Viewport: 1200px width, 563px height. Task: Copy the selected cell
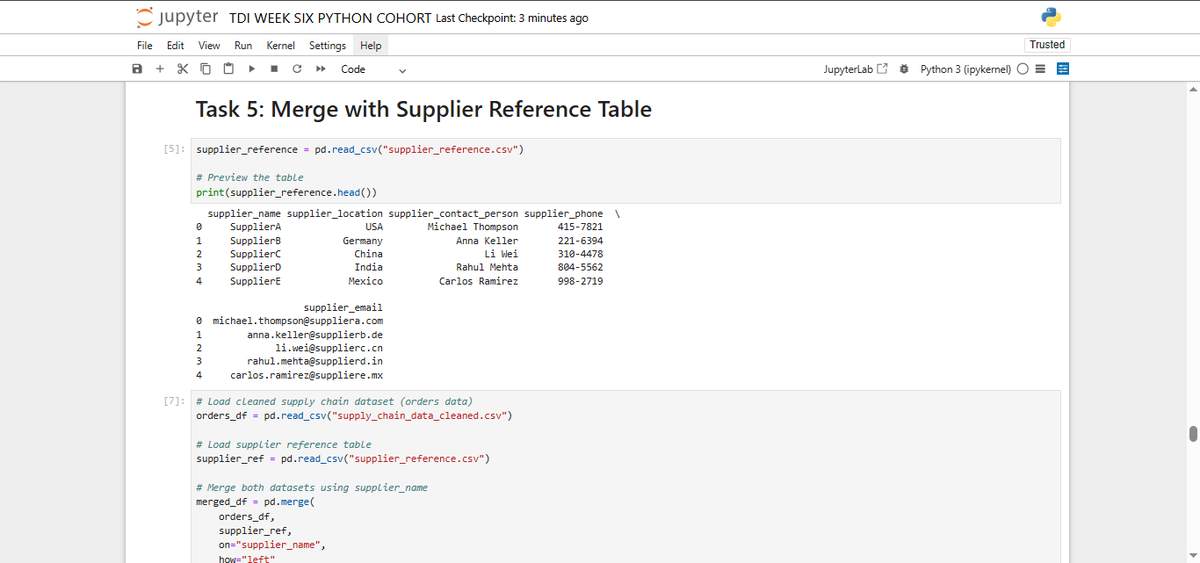coord(205,69)
